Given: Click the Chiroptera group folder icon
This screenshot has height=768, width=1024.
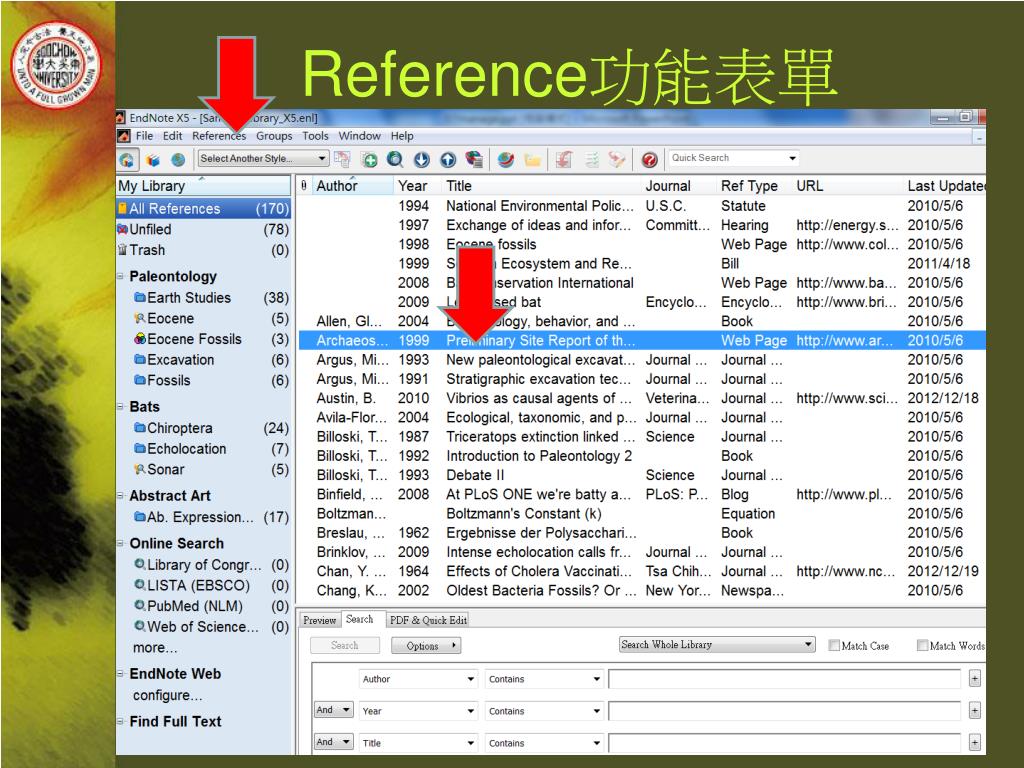Looking at the screenshot, I should click(x=140, y=428).
